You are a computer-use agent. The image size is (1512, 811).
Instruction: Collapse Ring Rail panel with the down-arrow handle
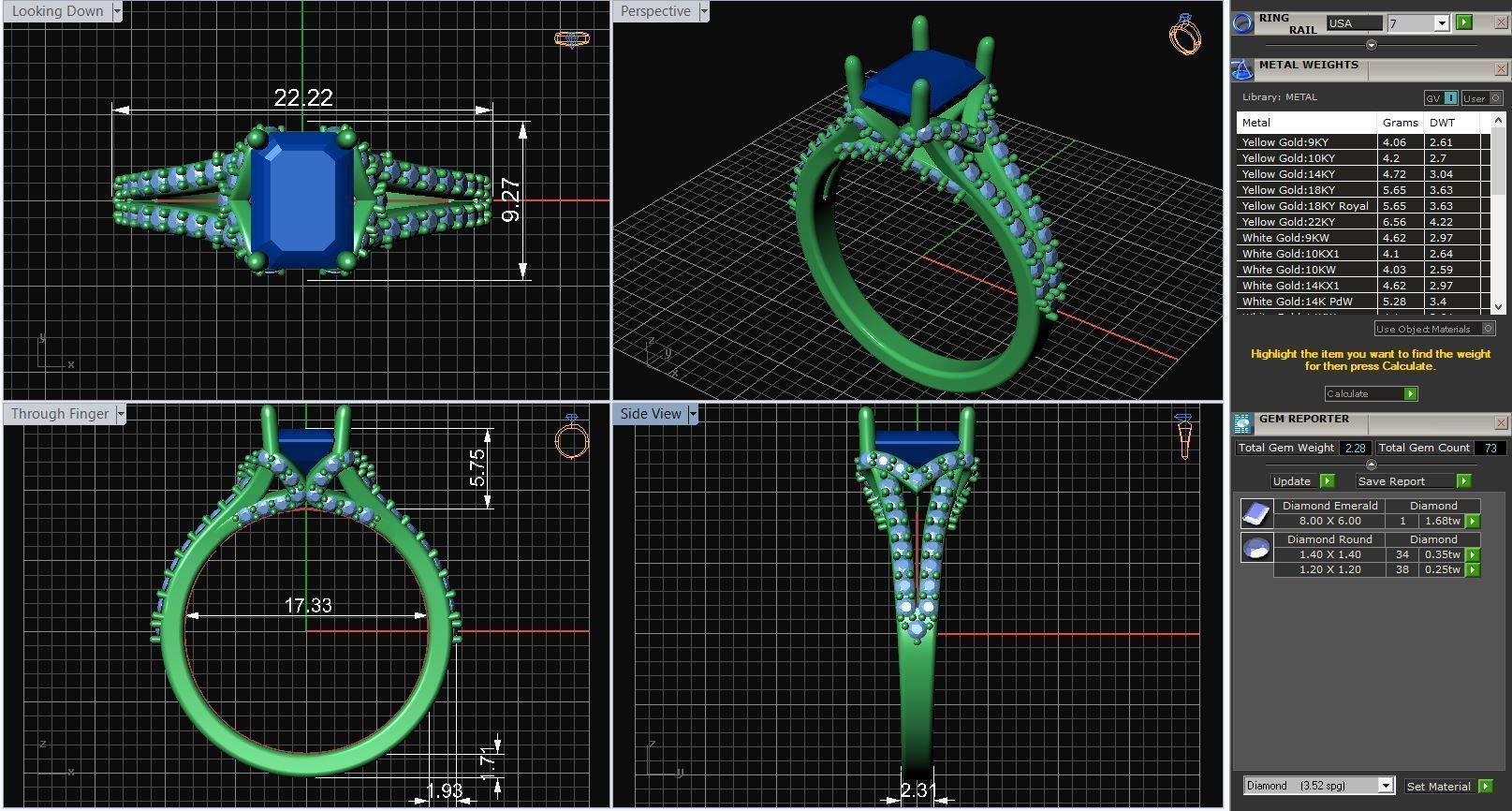point(1372,45)
